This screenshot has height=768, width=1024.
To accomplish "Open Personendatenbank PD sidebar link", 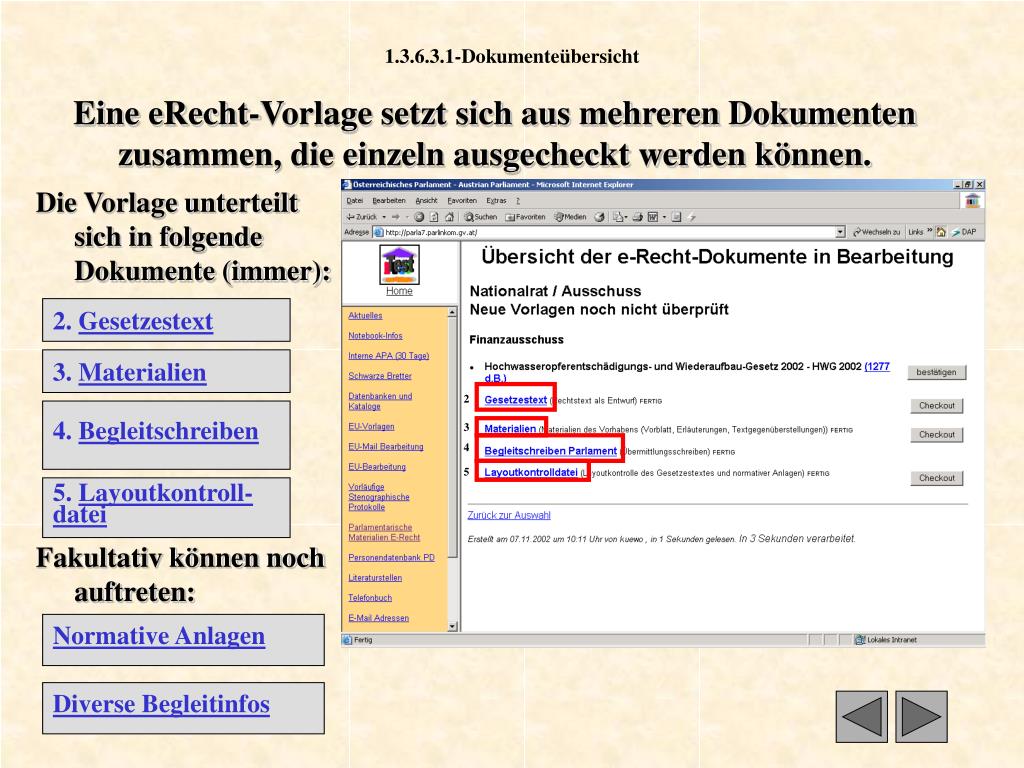I will tap(391, 558).
